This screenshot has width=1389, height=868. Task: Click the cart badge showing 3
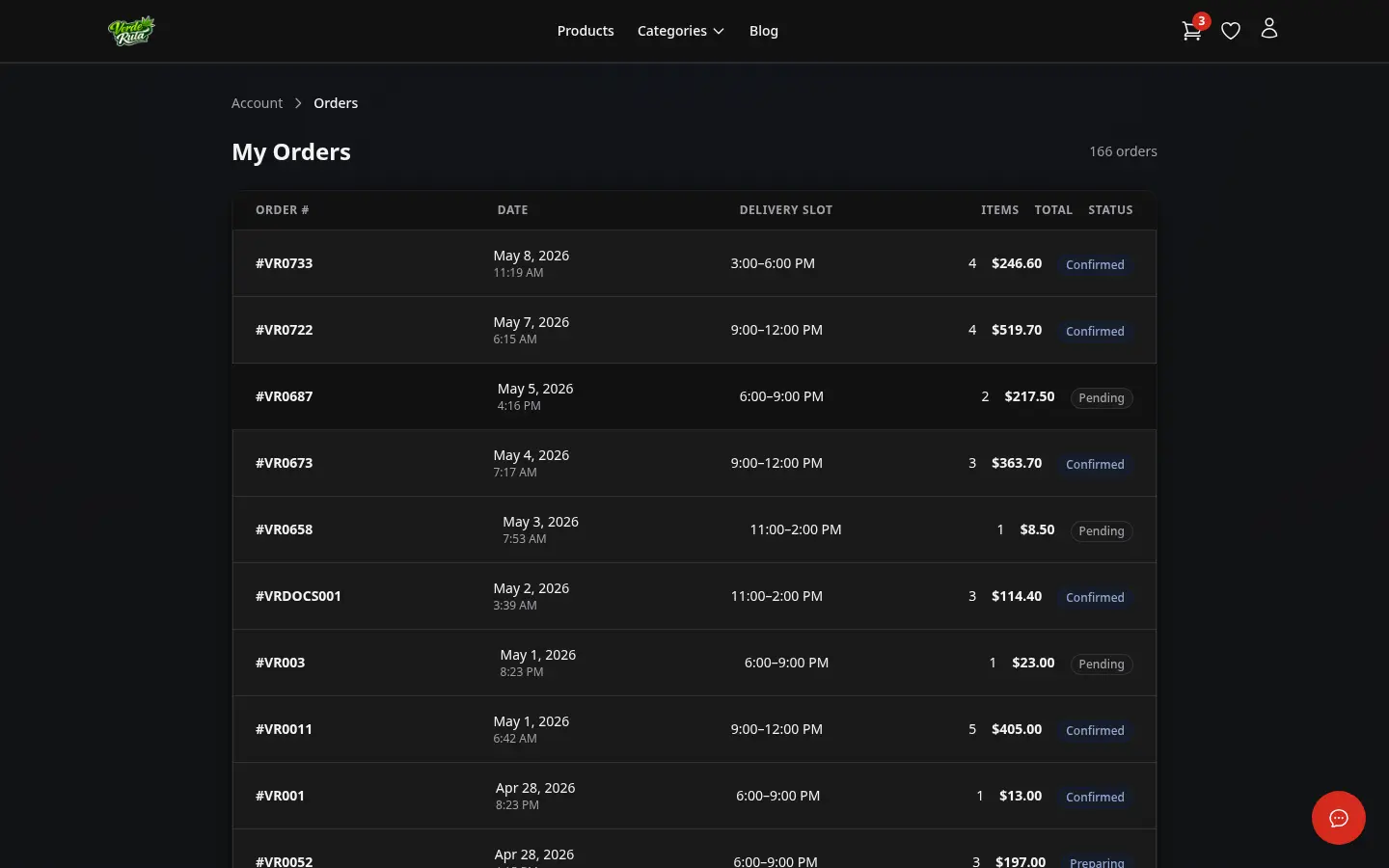[1202, 20]
